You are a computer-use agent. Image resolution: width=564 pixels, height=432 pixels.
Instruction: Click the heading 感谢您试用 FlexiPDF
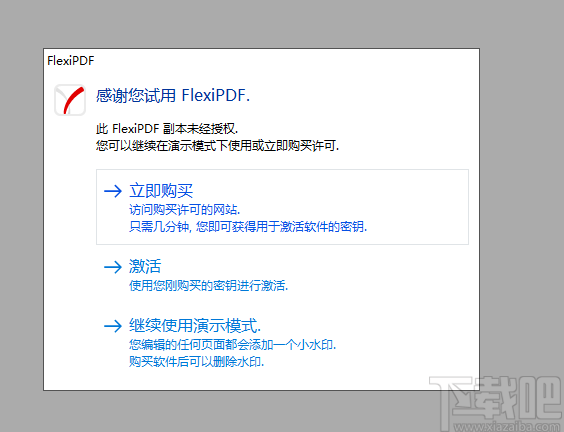[173, 95]
